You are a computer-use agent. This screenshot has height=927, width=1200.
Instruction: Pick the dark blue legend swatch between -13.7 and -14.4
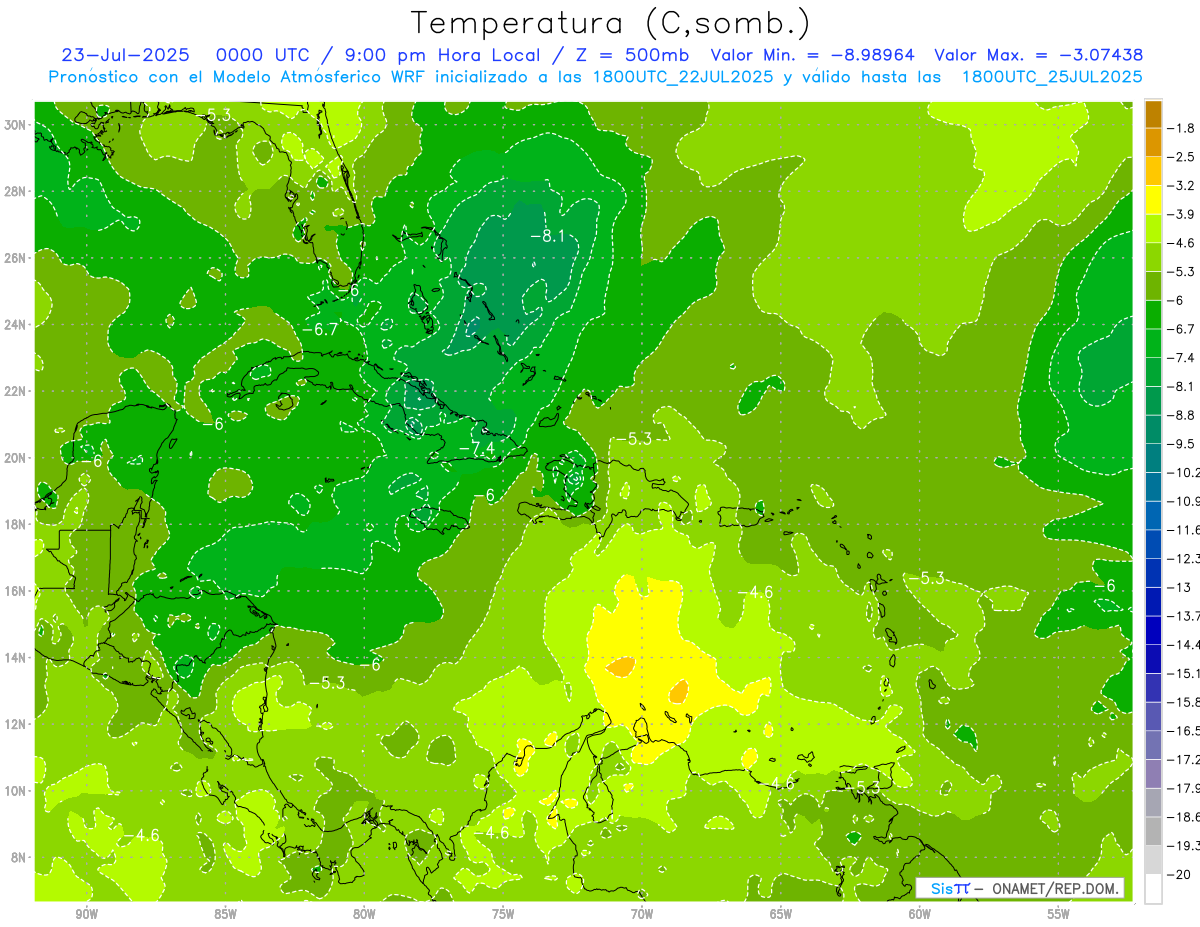click(1153, 630)
